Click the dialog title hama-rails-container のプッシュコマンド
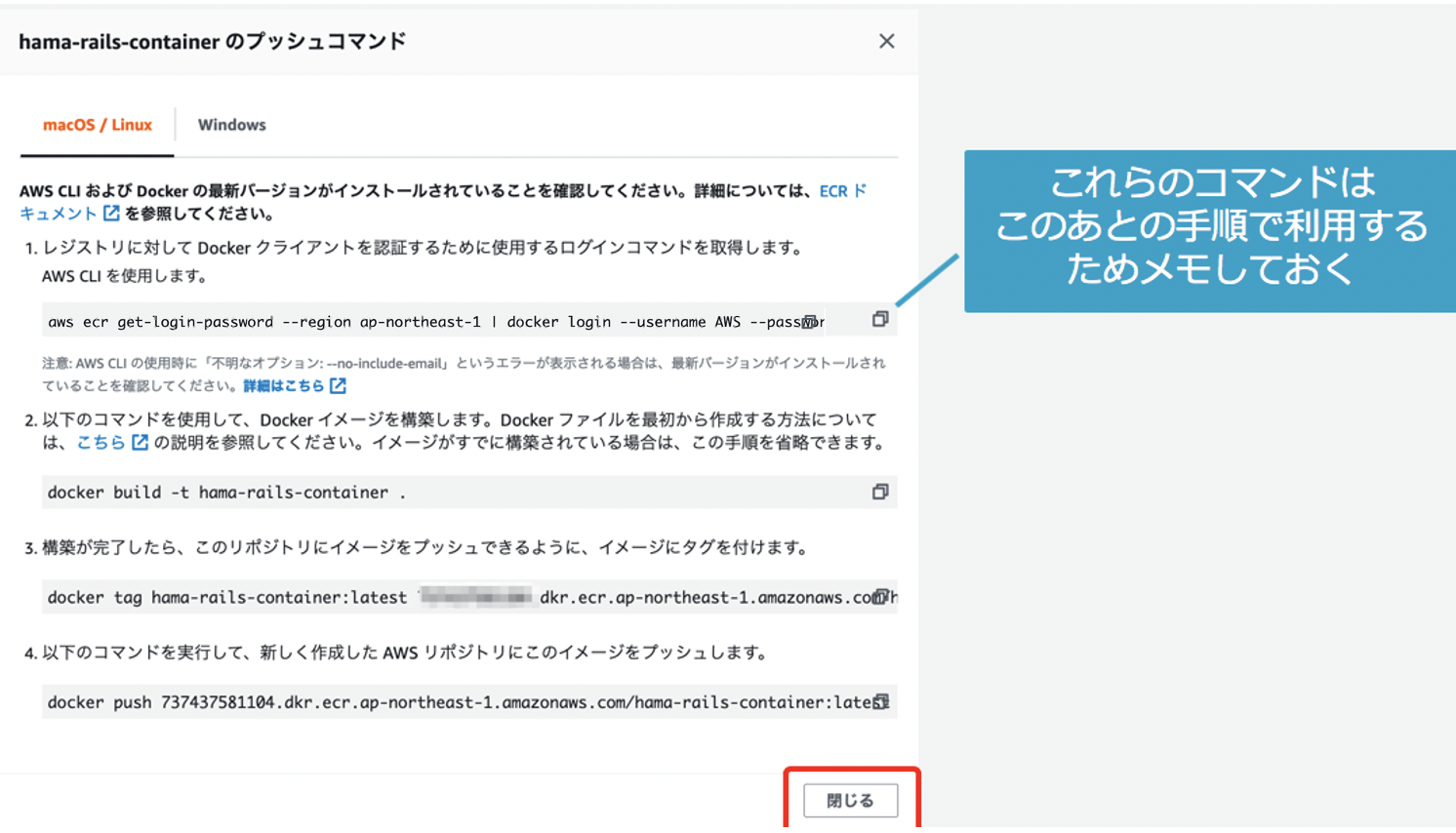 pos(212,41)
